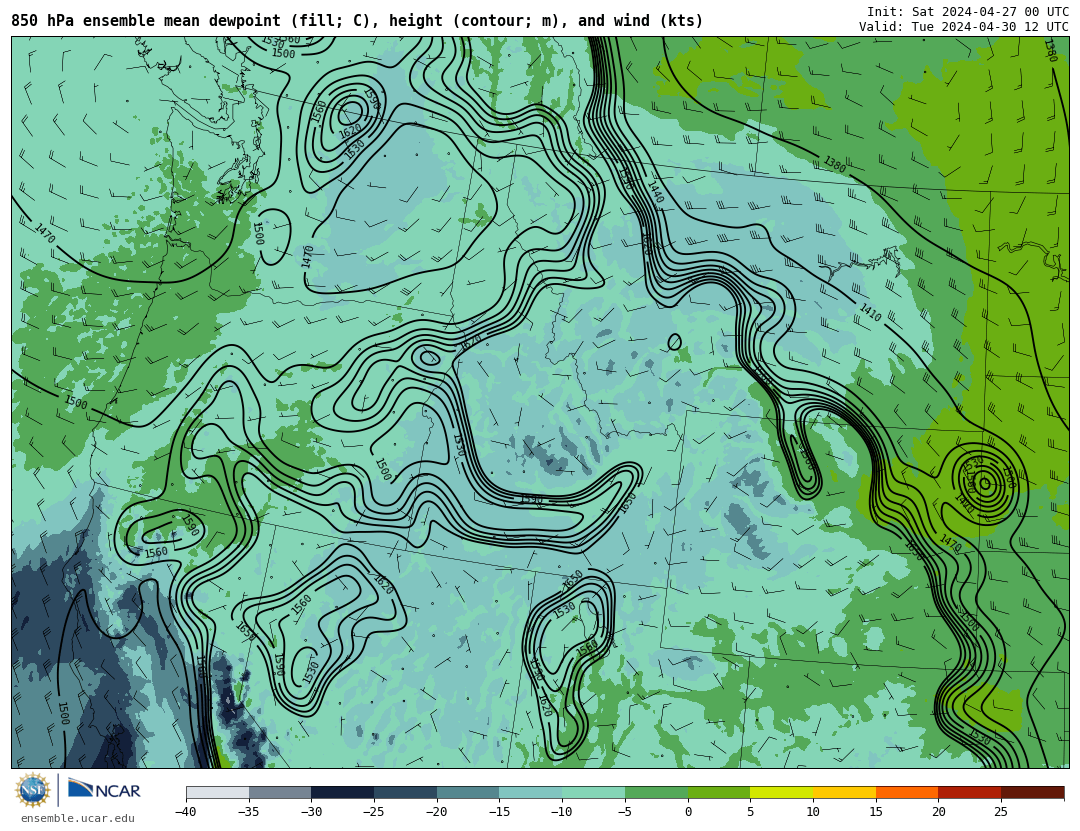Open the ensemble.ucar.edu link text

78,819
